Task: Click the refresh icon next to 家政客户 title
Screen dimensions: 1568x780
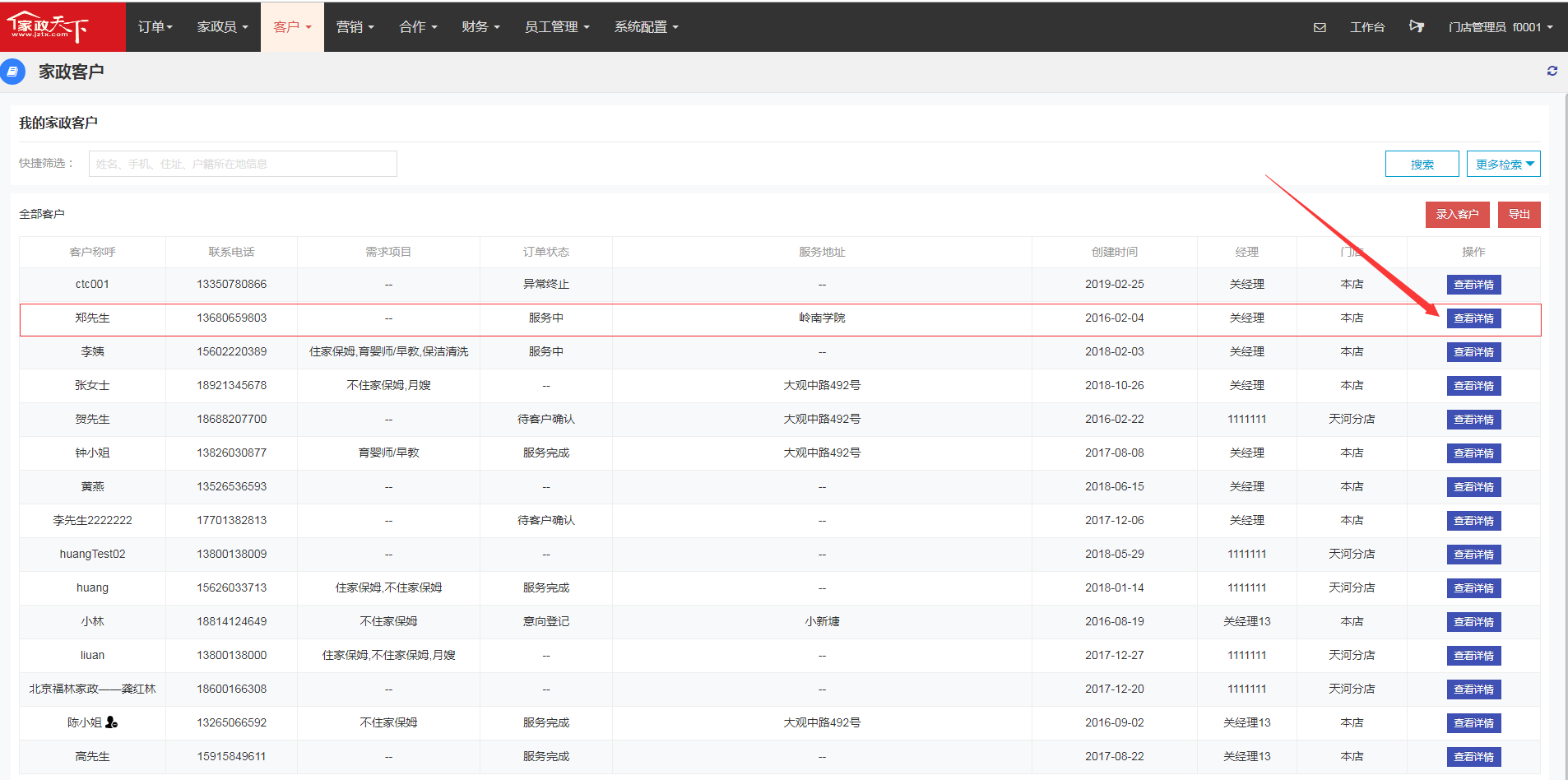Action: click(x=1552, y=71)
